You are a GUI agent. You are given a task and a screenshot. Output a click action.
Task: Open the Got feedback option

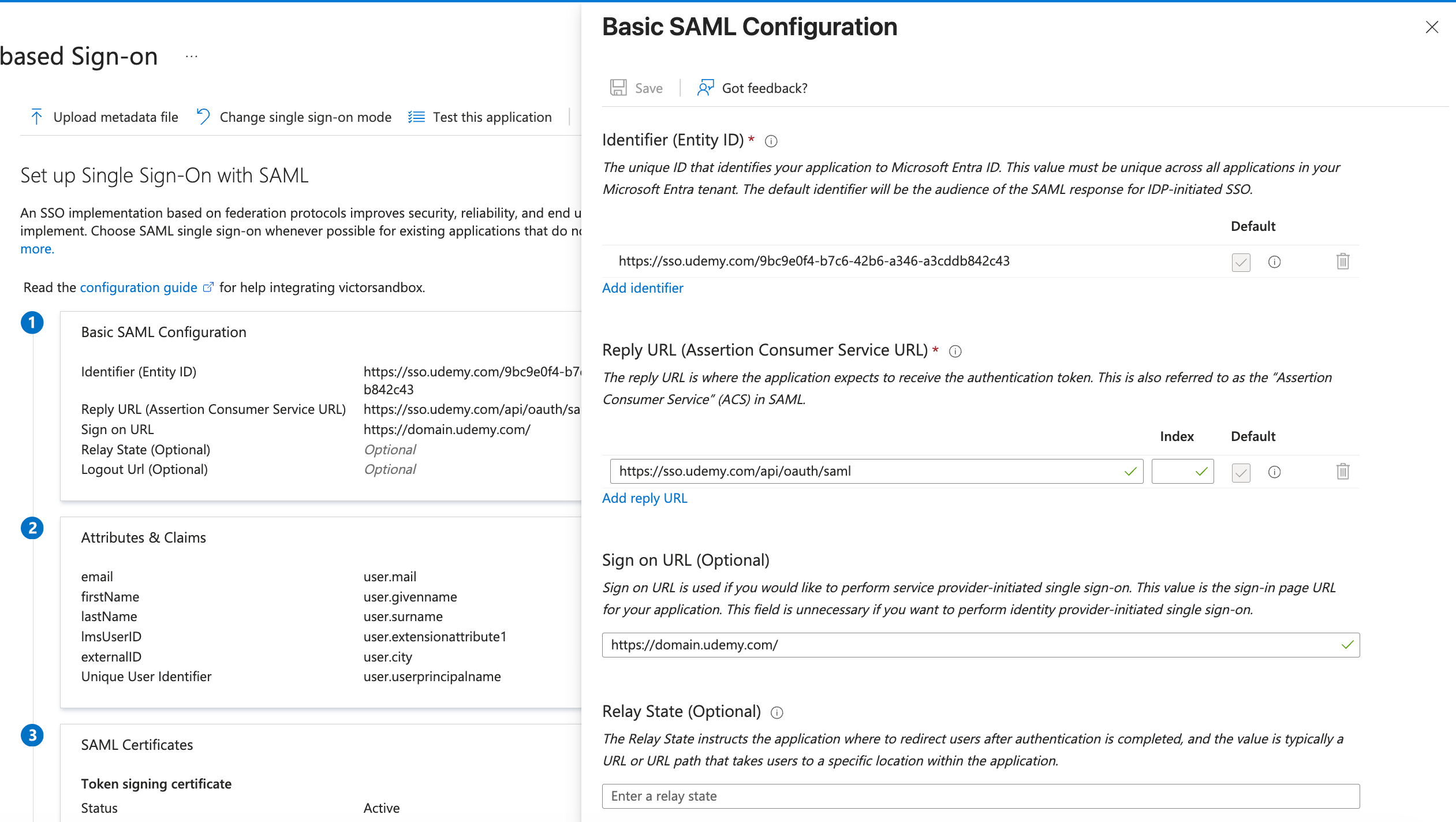pos(752,88)
